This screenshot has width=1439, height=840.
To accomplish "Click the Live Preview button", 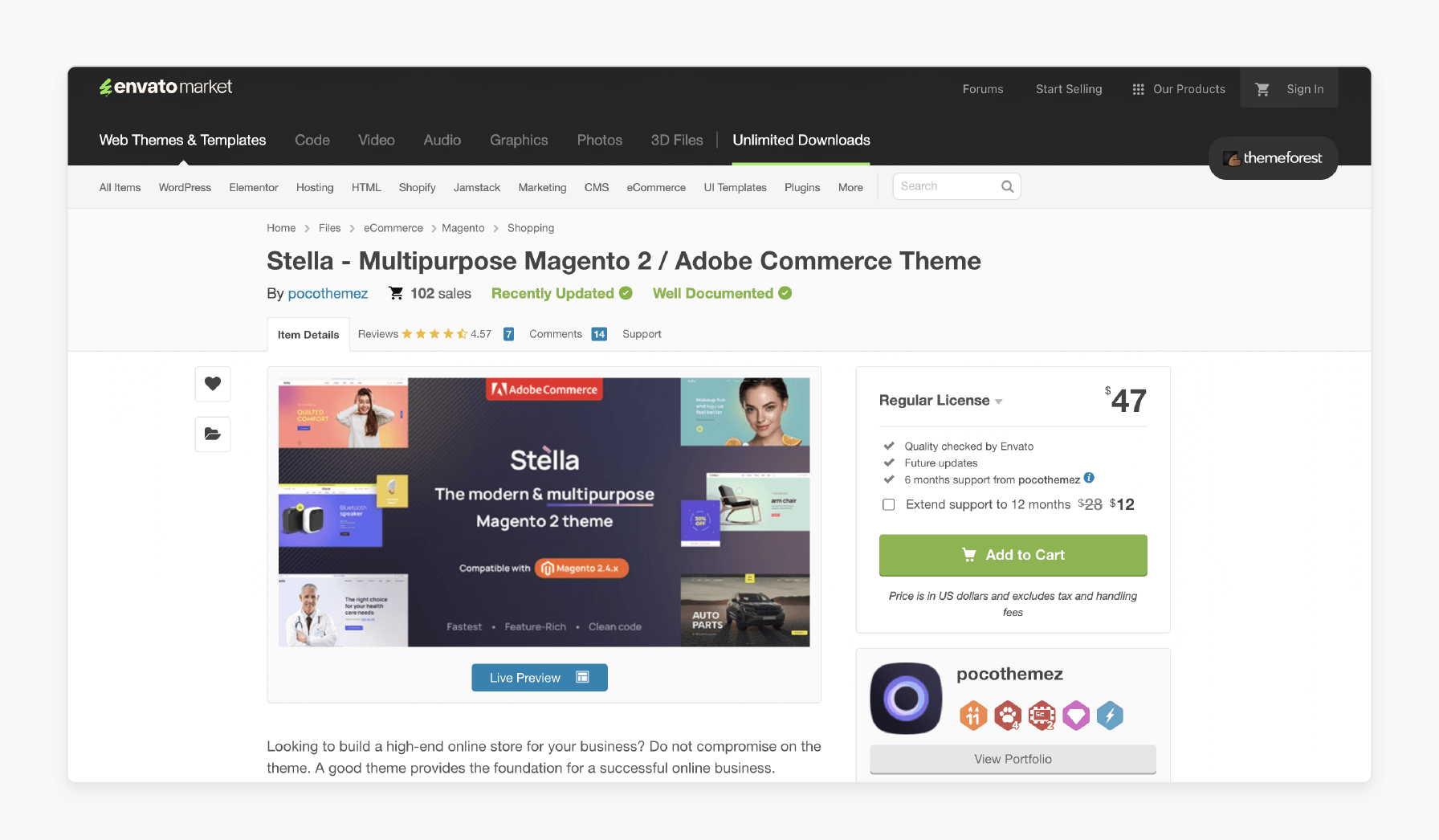I will click(540, 678).
